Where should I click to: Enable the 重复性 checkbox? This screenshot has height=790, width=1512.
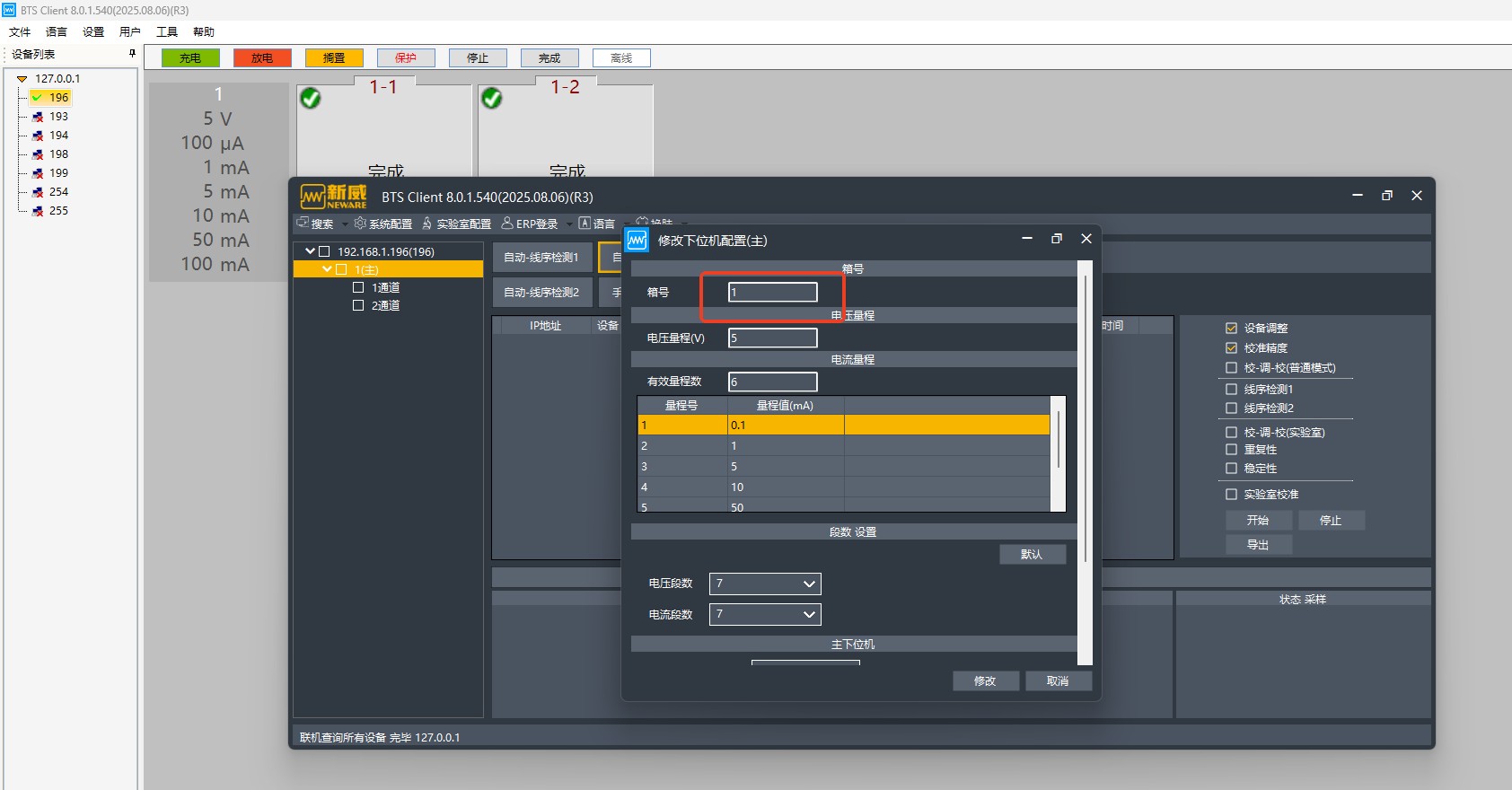click(x=1231, y=449)
